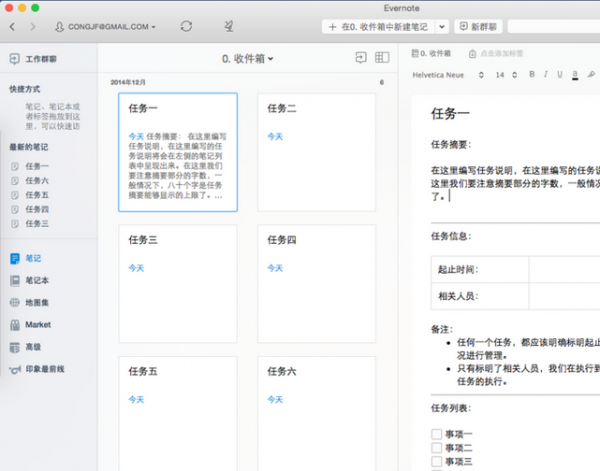Check the 事项三 checkbox
Viewport: 600px width, 471px height.
(x=436, y=461)
